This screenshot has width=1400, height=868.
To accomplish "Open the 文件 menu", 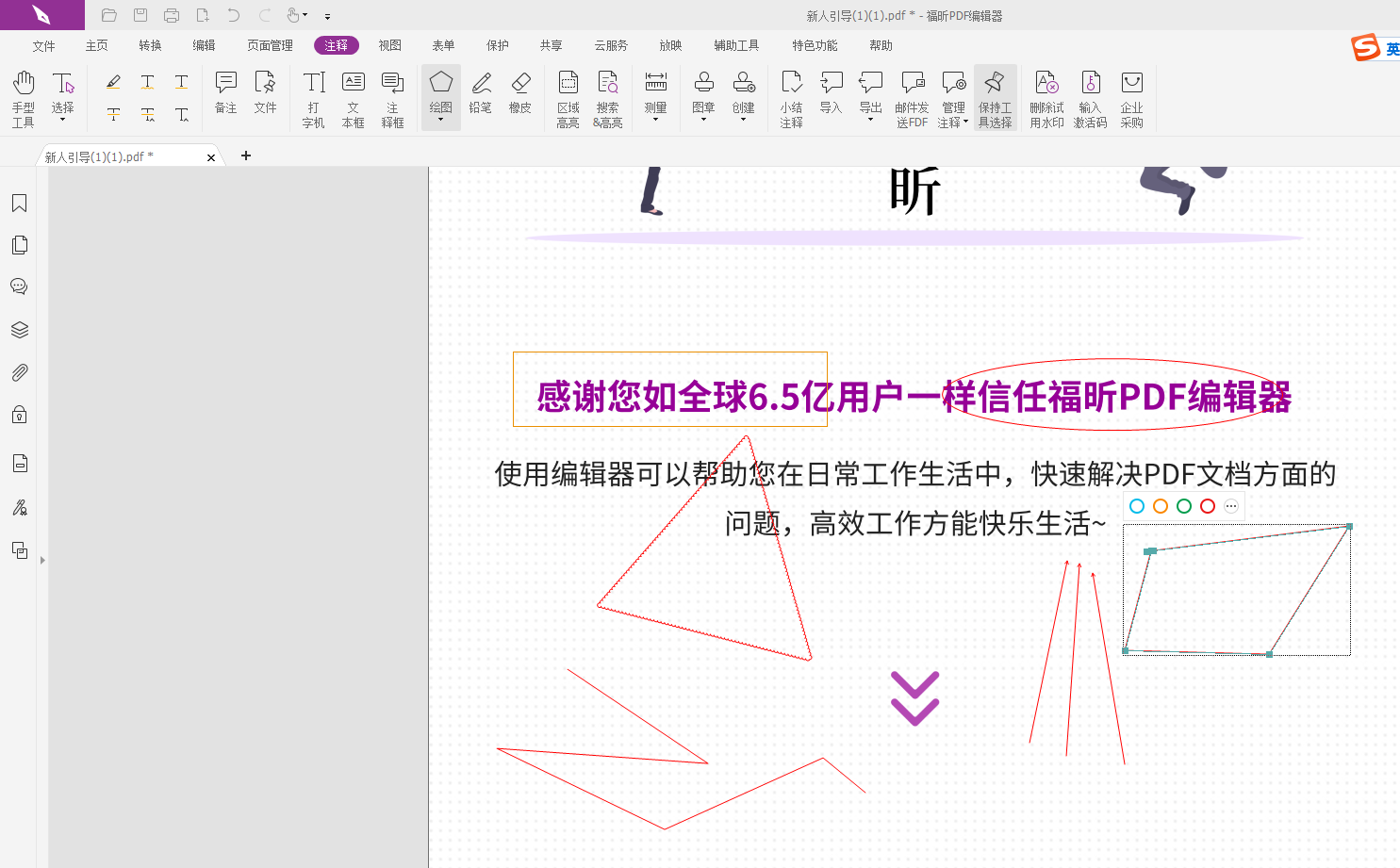I will 43,44.
